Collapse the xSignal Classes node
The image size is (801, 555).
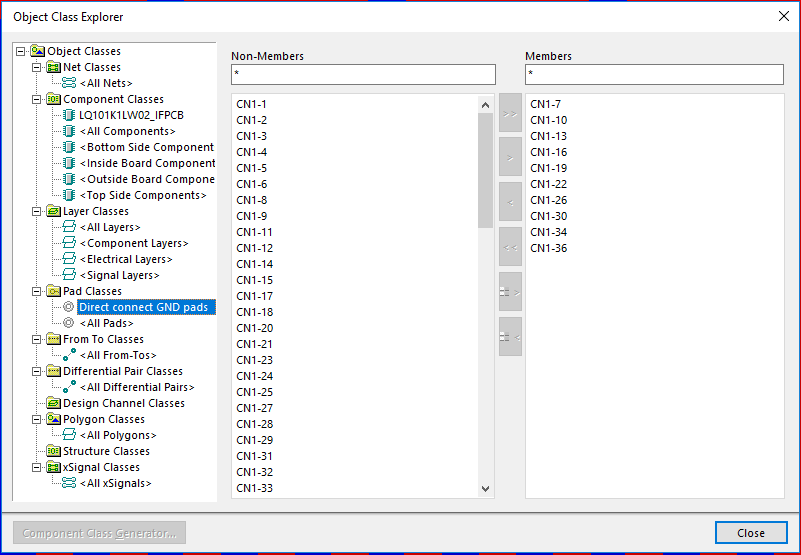(36, 467)
